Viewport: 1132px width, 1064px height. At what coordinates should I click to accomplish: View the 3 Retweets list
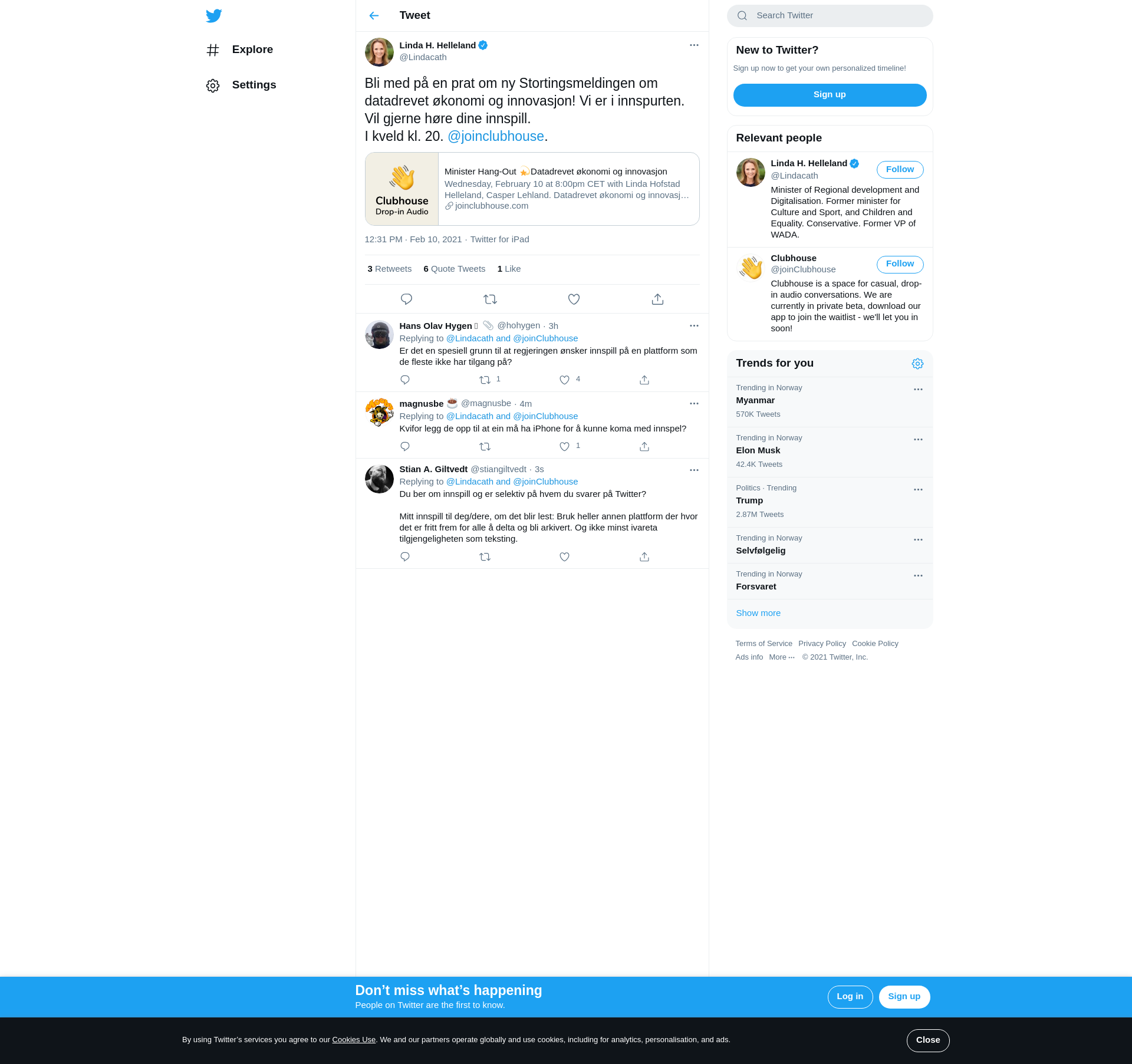click(389, 269)
